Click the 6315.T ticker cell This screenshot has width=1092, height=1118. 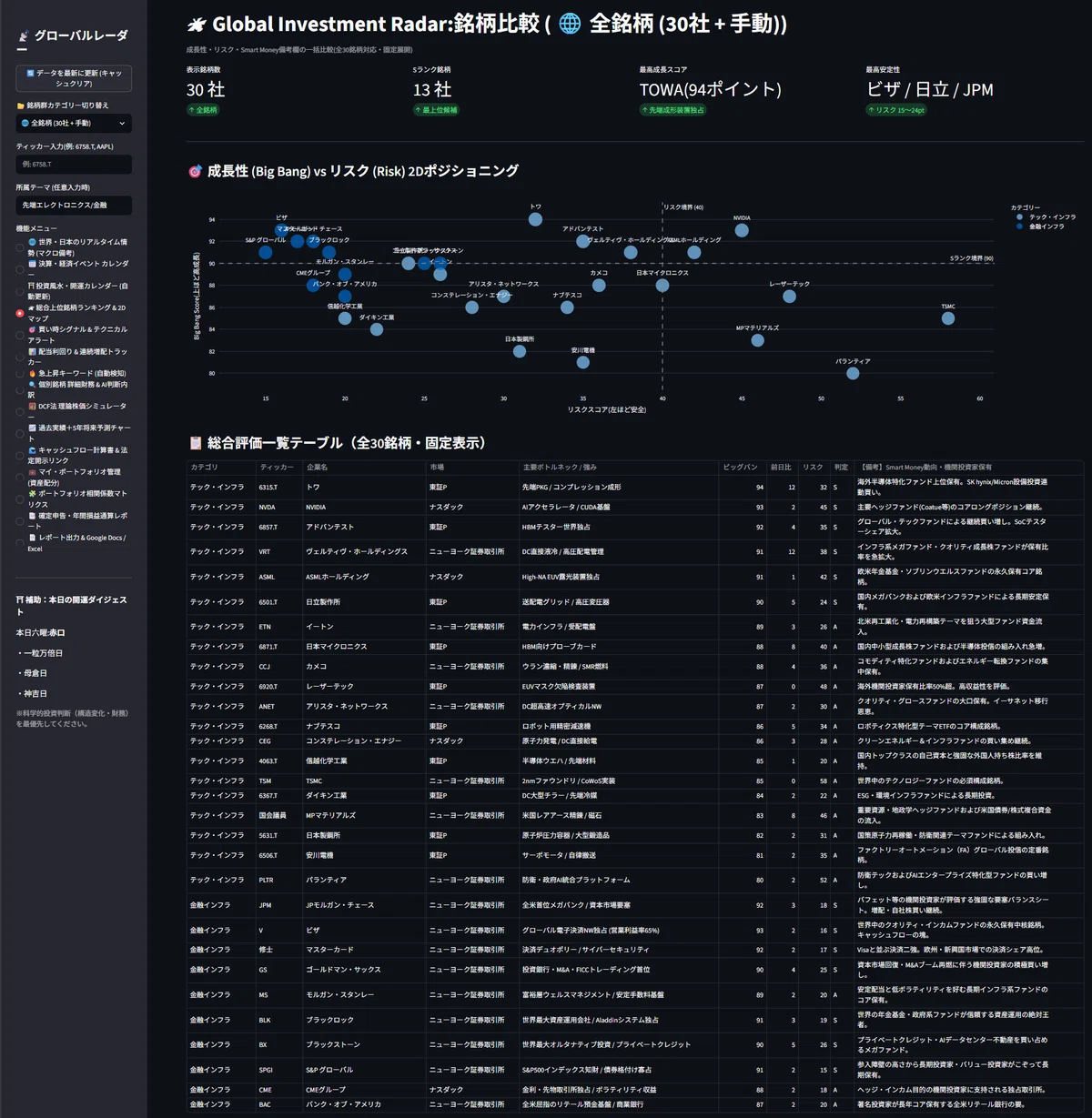point(279,488)
